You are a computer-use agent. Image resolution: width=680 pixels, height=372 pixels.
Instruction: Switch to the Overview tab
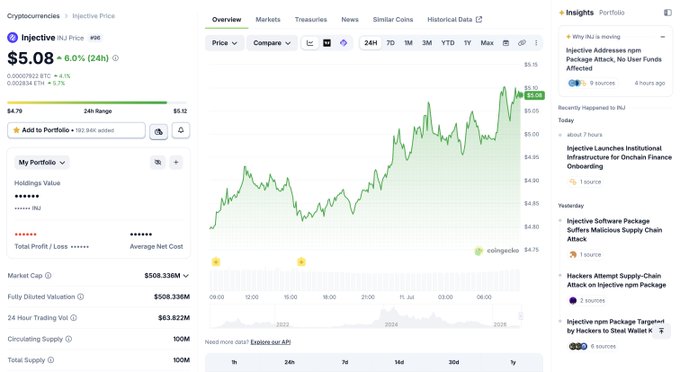(226, 20)
